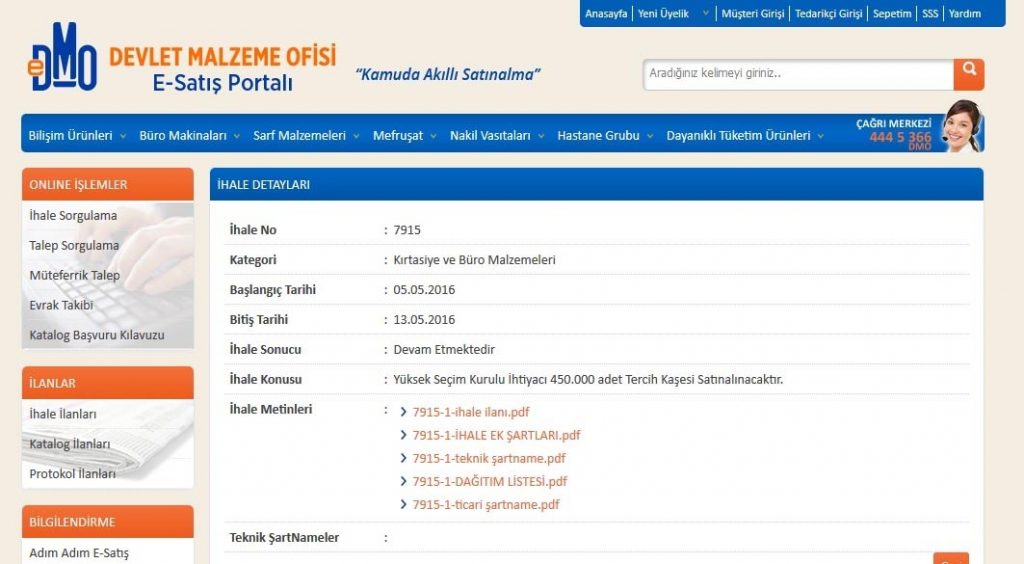Image resolution: width=1024 pixels, height=564 pixels.
Task: Click chevron beside teknik şartname.pdf
Action: tap(404, 458)
